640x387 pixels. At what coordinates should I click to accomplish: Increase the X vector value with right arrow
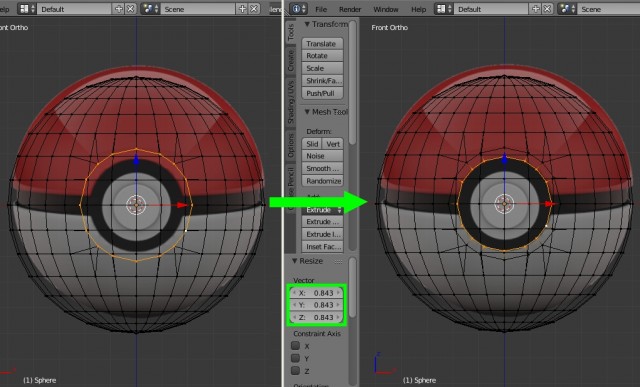(x=338, y=293)
